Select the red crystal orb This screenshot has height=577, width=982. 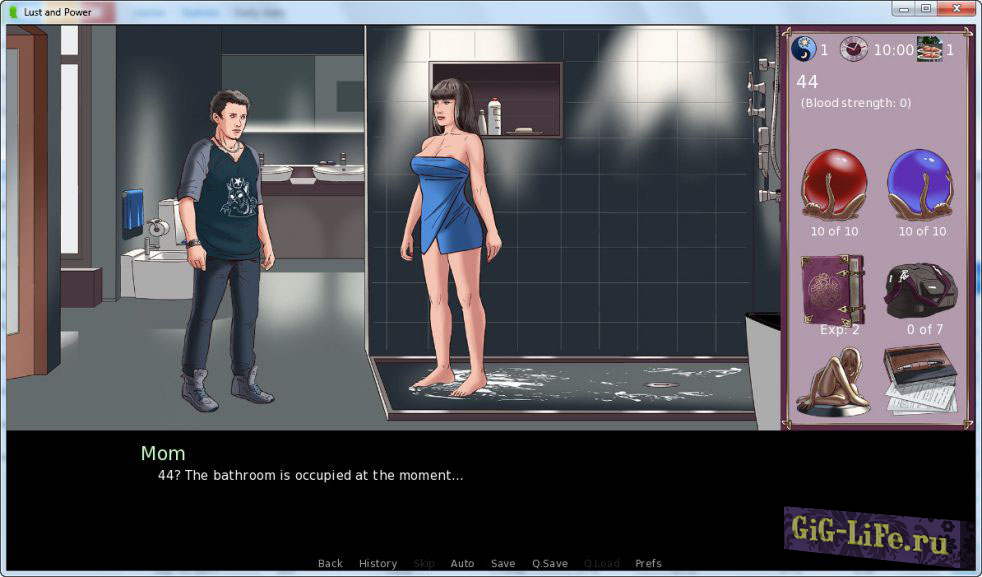point(834,184)
